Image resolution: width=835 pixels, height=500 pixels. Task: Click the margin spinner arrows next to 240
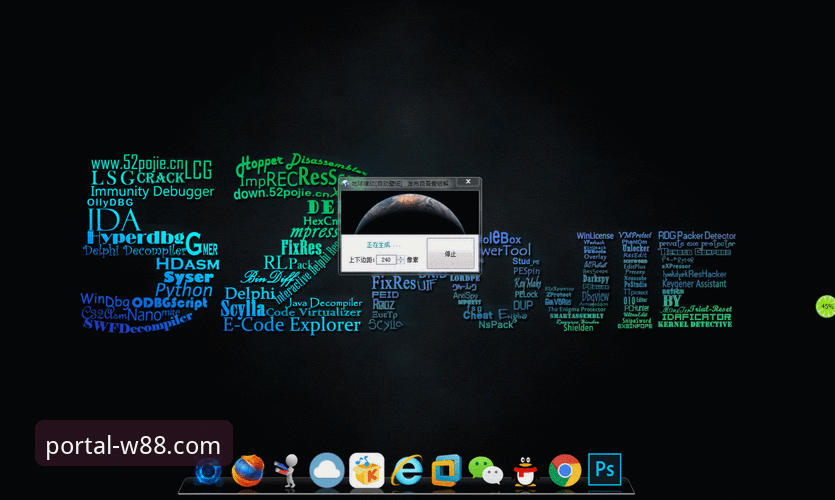coord(401,260)
